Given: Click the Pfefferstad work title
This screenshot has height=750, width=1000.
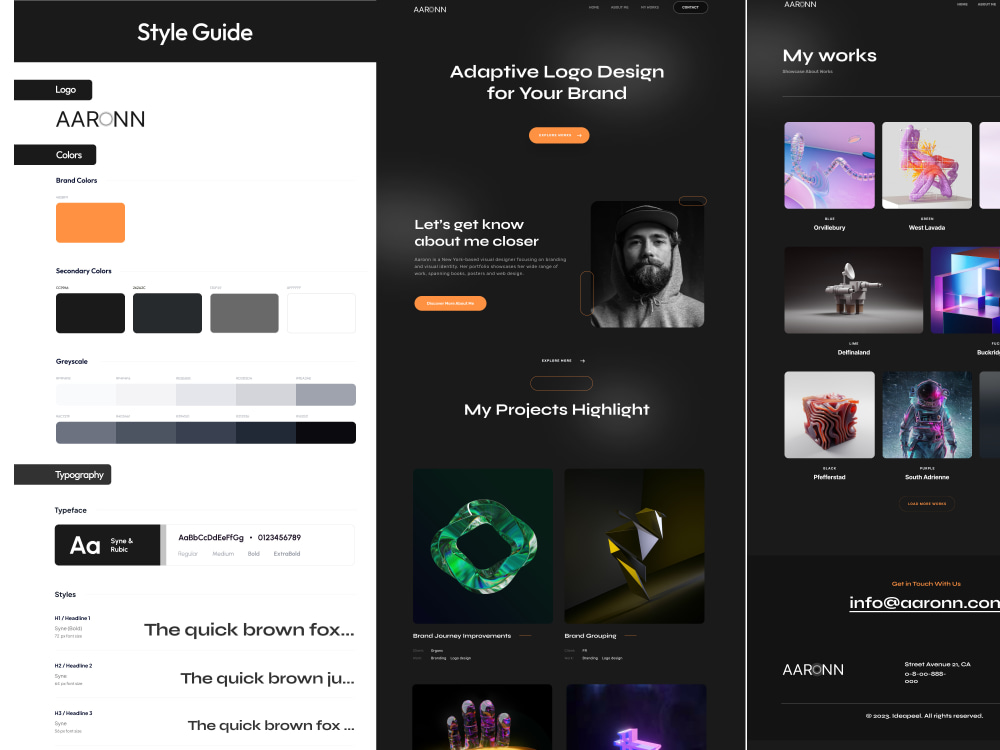Looking at the screenshot, I should [x=829, y=477].
